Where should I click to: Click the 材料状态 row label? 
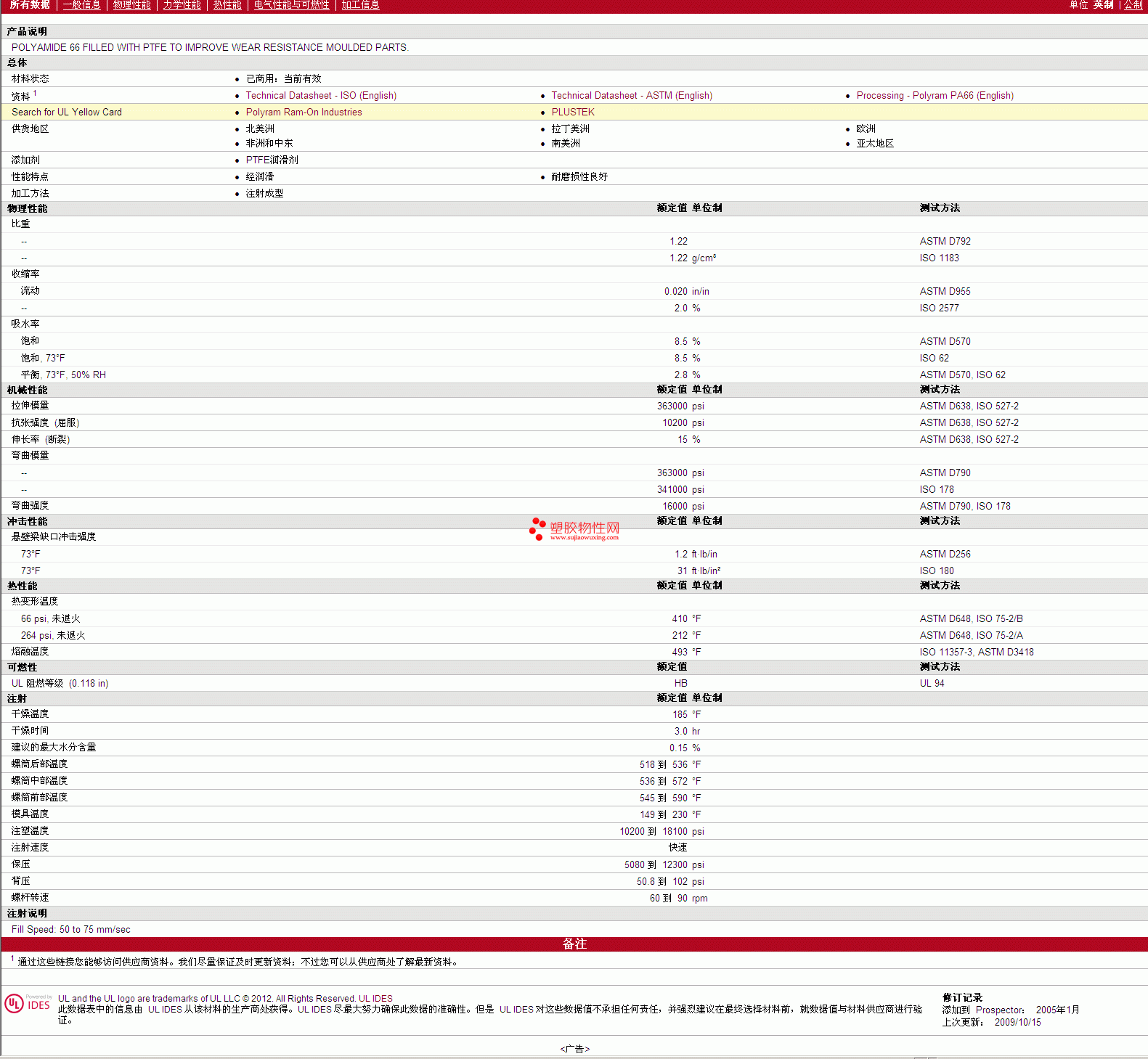(x=30, y=79)
